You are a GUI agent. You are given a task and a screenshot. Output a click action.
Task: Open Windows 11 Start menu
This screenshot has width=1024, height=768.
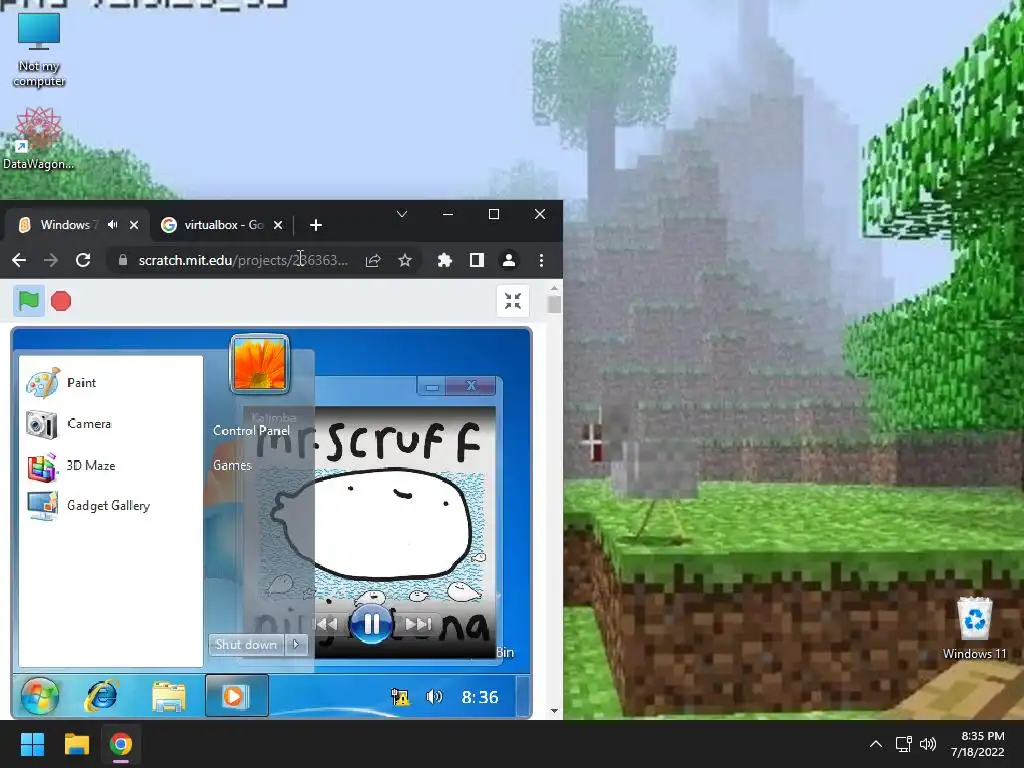click(33, 744)
